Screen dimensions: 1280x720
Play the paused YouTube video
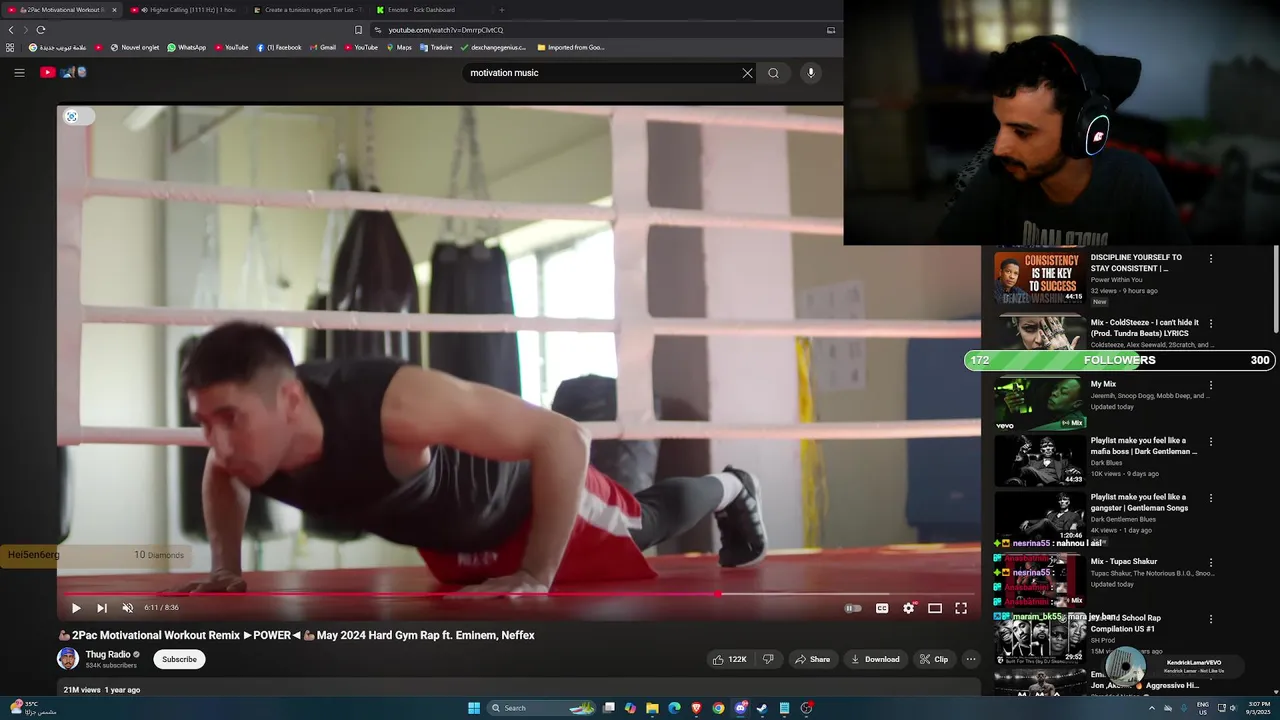[x=76, y=608]
